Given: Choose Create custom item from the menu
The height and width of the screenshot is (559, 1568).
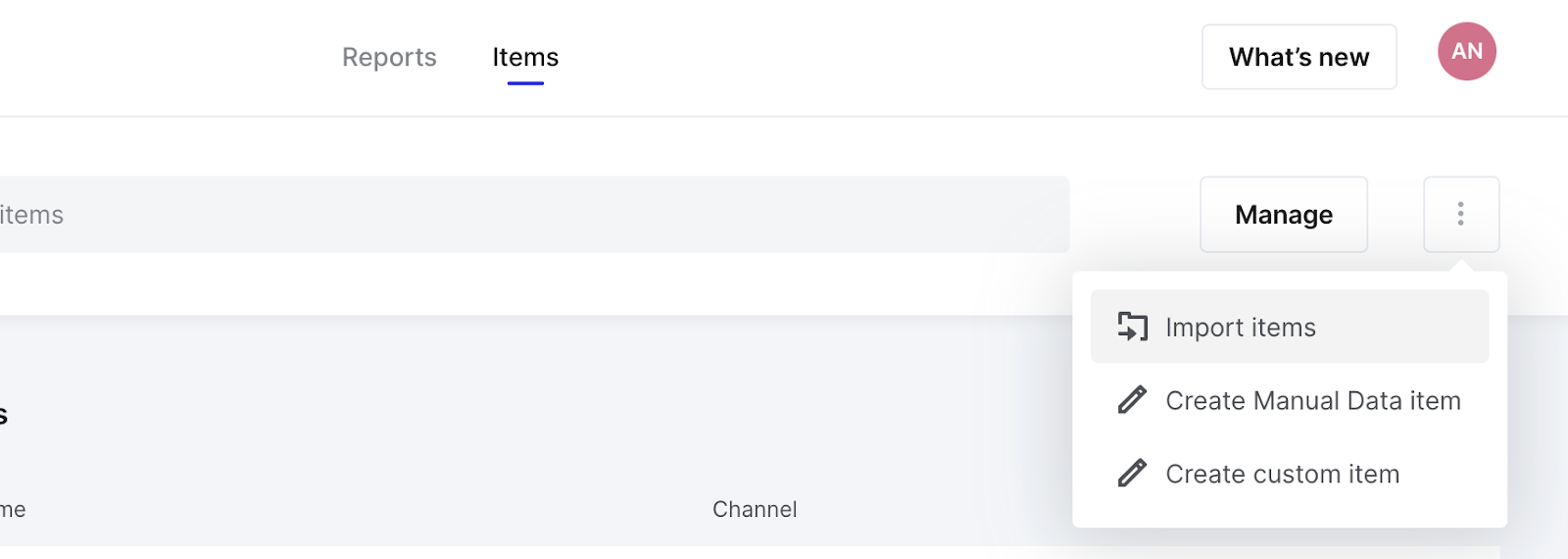Looking at the screenshot, I should (x=1290, y=474).
